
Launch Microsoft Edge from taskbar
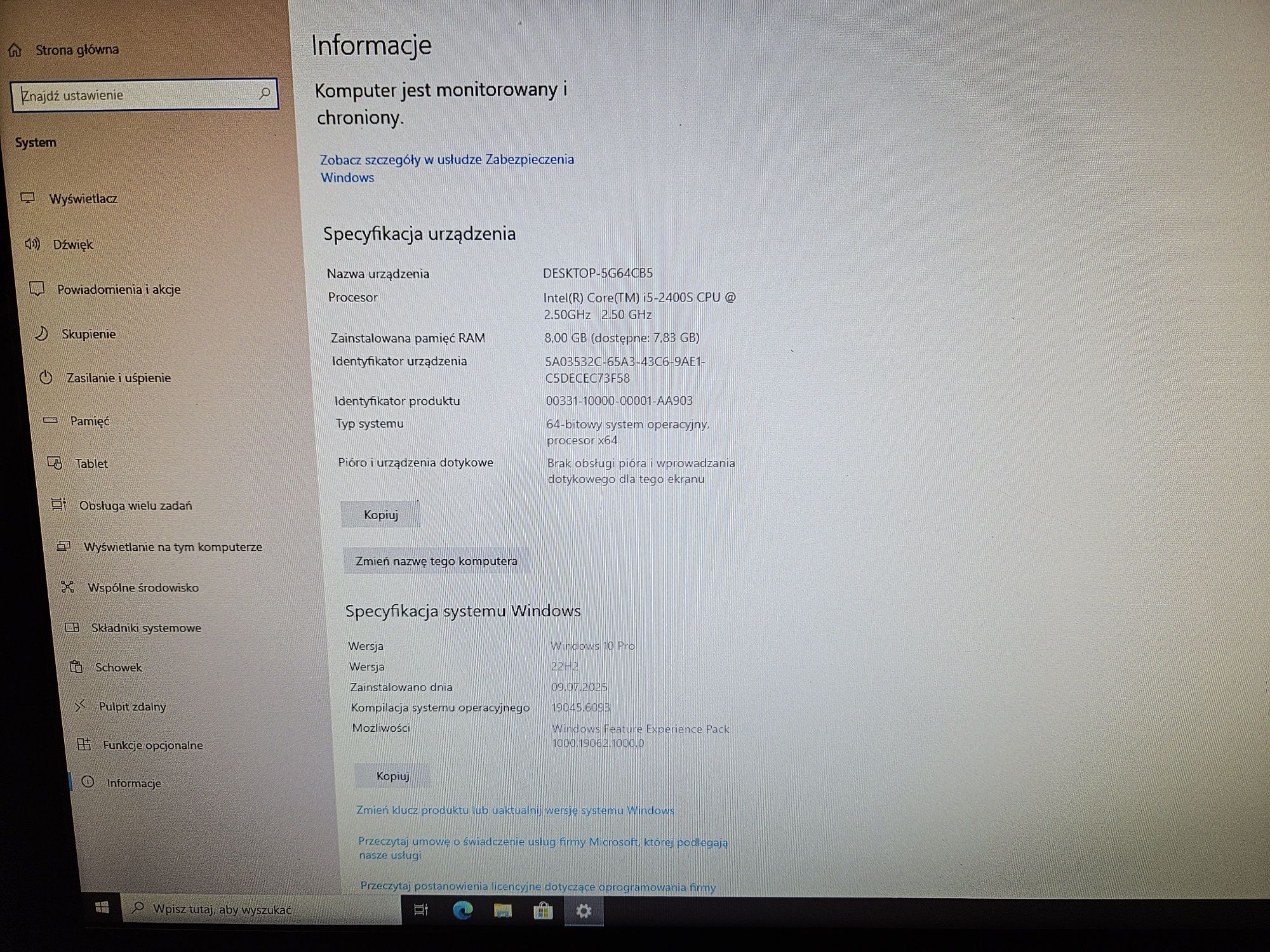462,911
